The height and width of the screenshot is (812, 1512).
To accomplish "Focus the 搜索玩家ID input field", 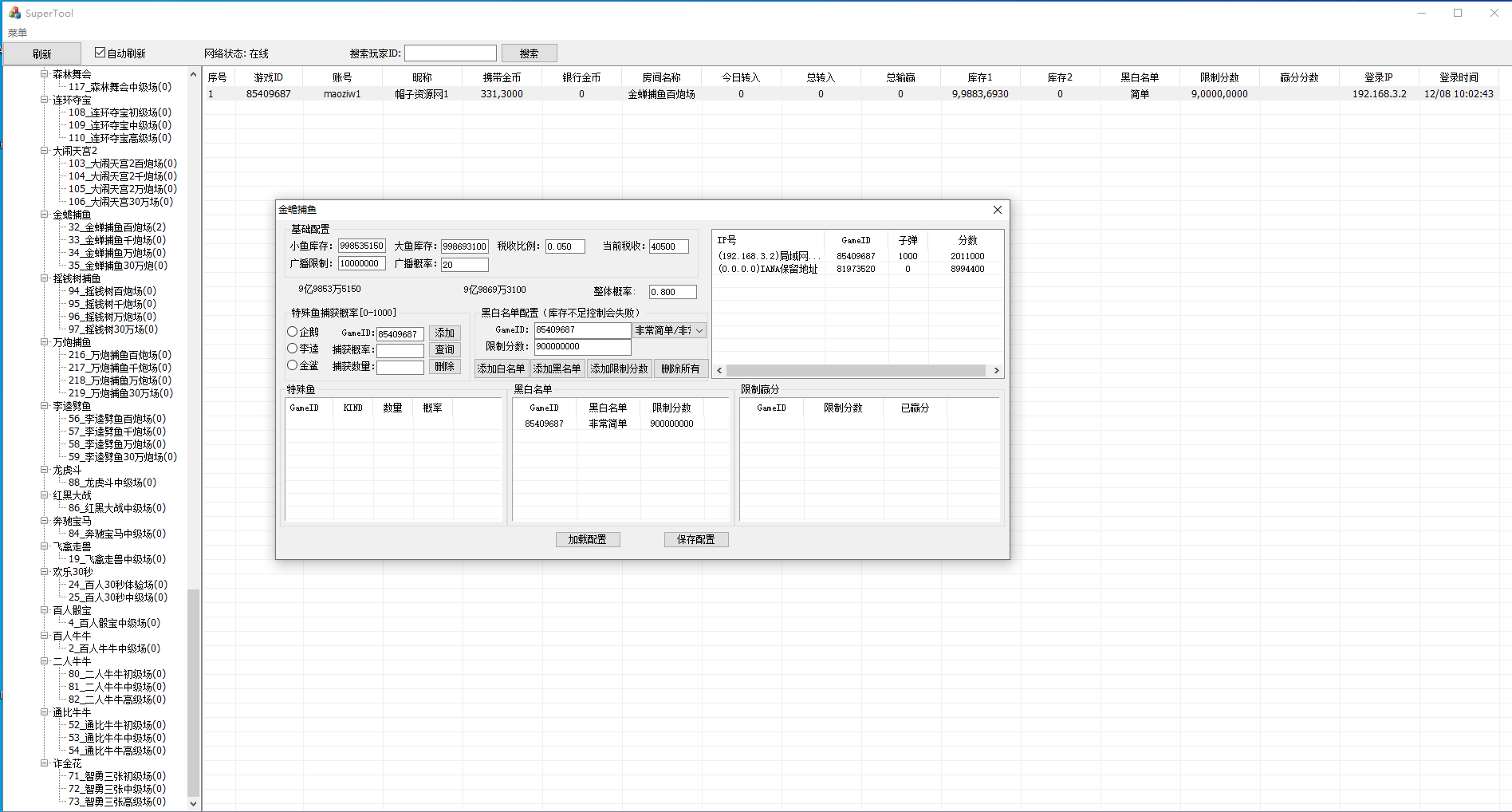I will [450, 53].
